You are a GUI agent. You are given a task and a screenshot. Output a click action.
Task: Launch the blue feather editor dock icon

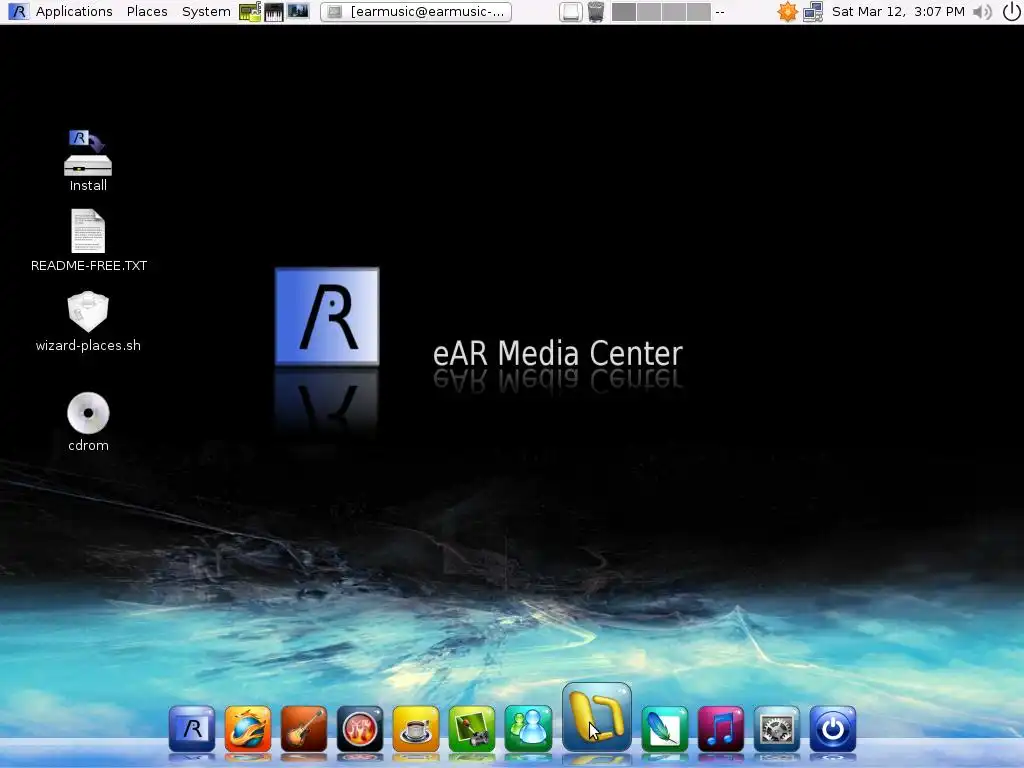[x=664, y=728]
